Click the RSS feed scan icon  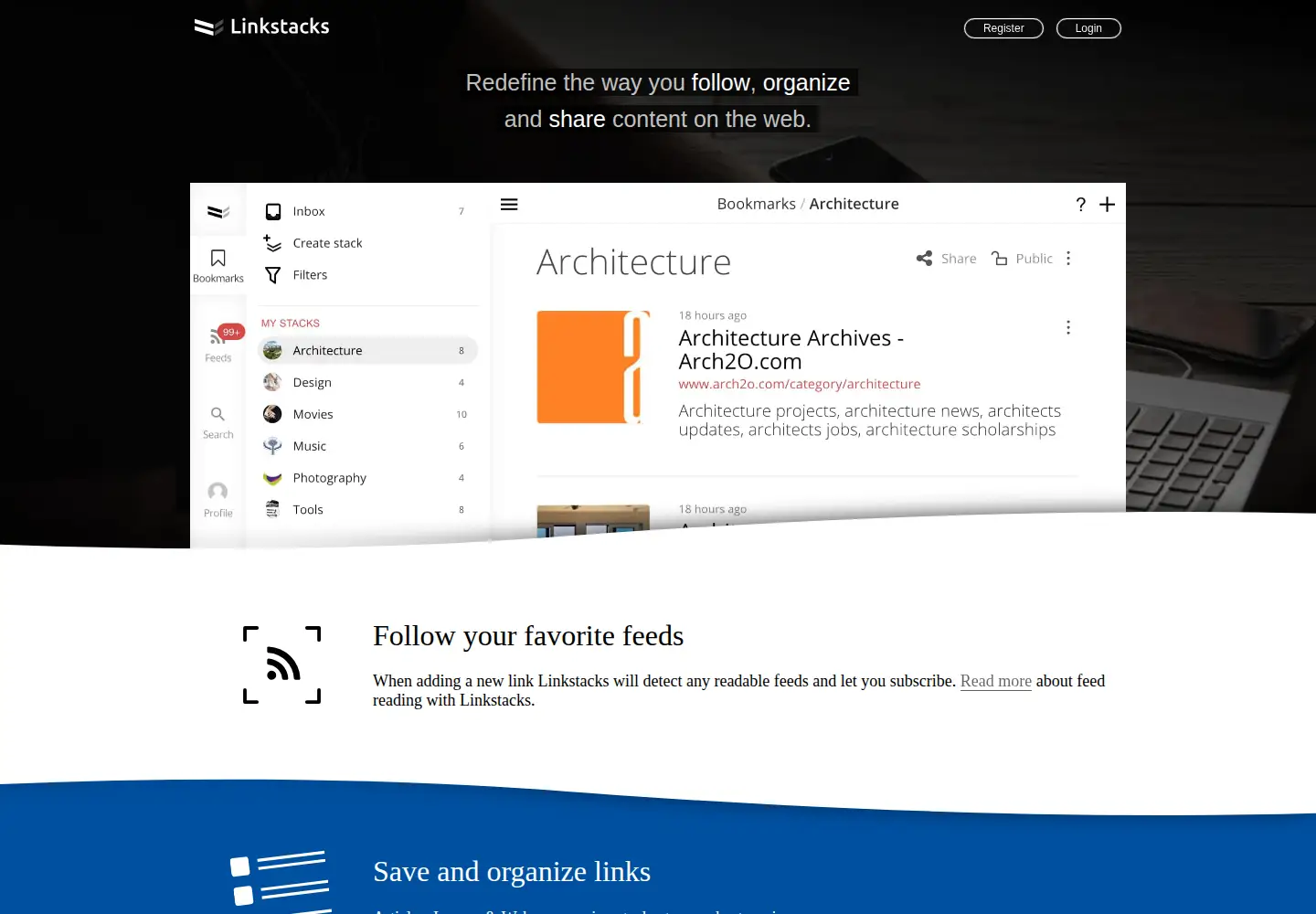[x=282, y=664]
